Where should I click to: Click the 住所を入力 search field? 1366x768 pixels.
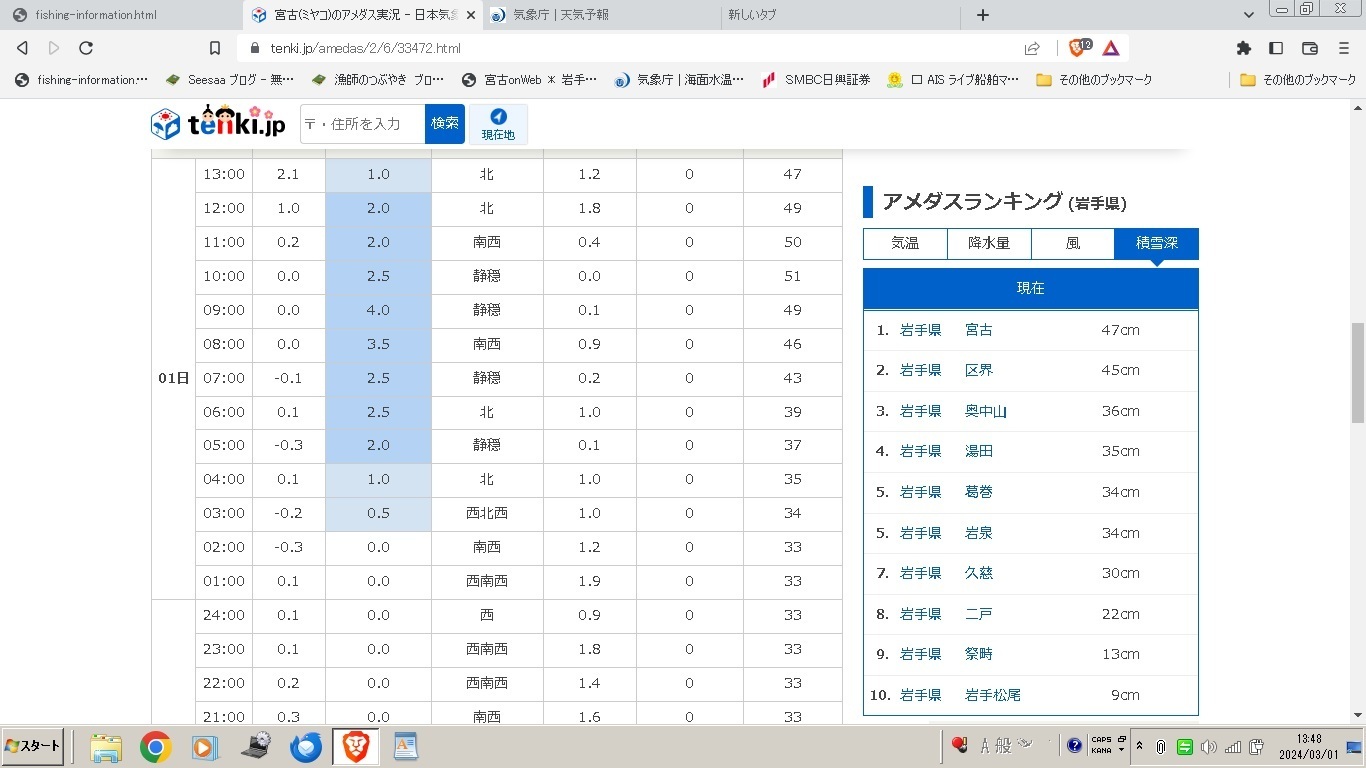coord(362,124)
